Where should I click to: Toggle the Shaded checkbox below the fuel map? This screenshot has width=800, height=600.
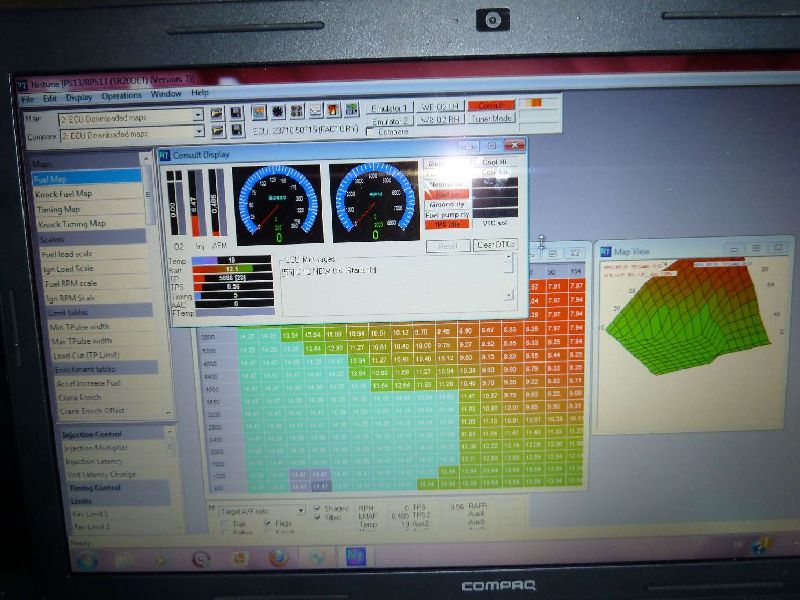[x=316, y=508]
